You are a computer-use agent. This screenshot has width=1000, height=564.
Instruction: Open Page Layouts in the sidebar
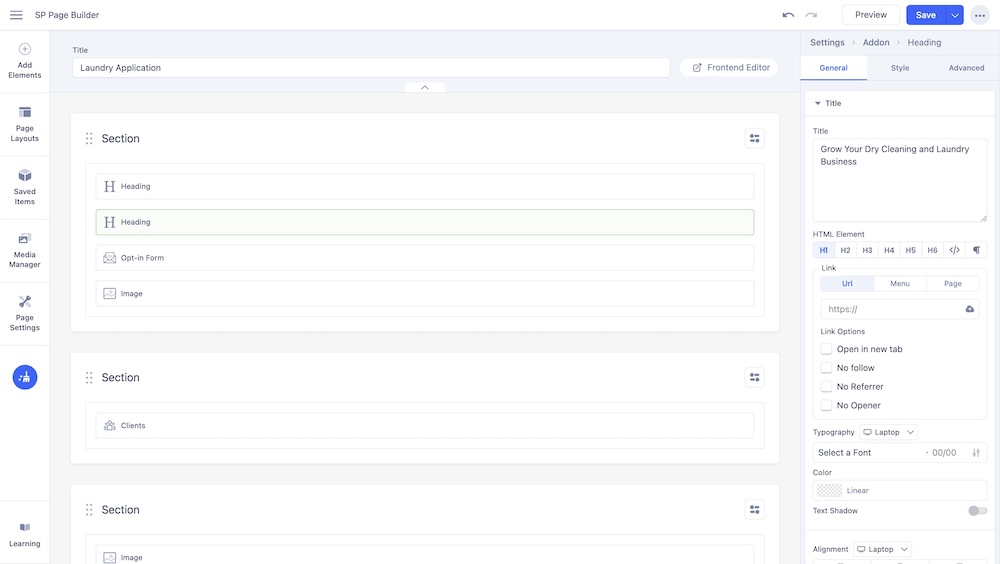click(24, 124)
